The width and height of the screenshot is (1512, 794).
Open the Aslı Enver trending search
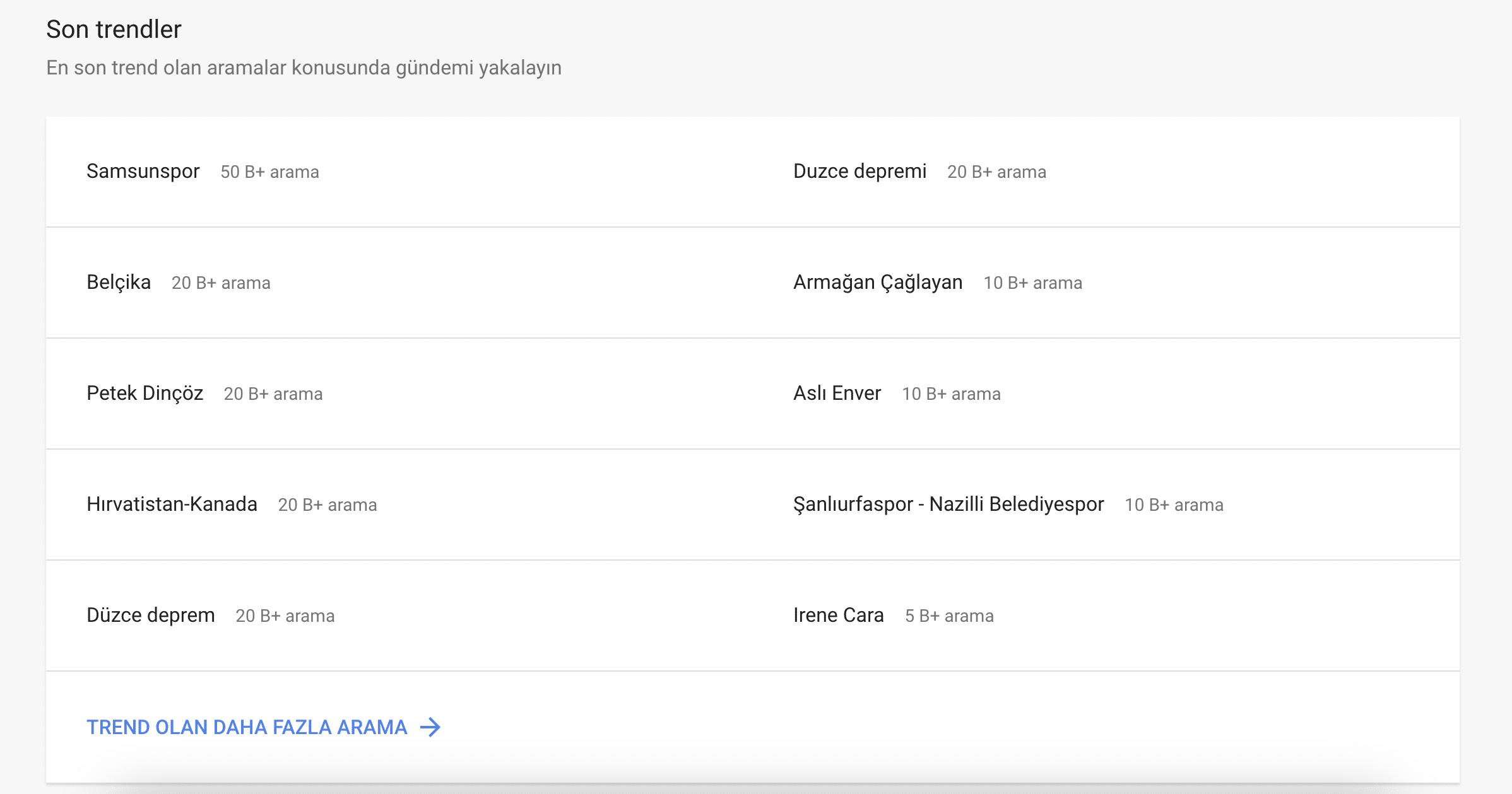click(x=837, y=394)
